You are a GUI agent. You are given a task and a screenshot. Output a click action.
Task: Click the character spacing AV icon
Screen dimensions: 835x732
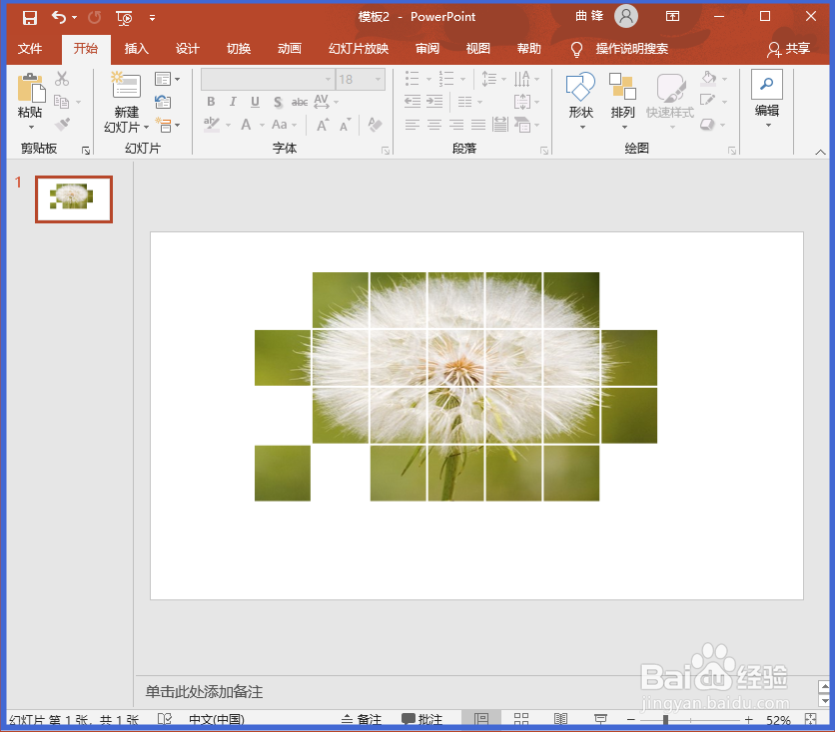[322, 102]
